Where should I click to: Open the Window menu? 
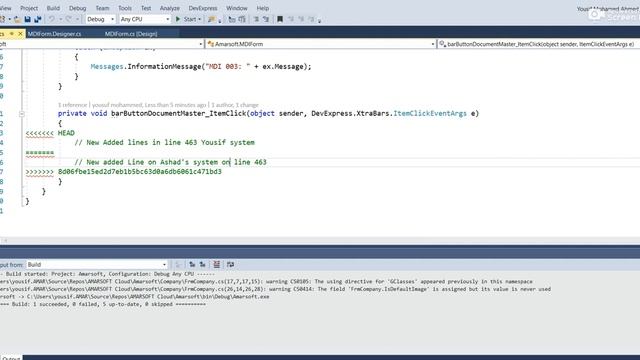(x=237, y=8)
